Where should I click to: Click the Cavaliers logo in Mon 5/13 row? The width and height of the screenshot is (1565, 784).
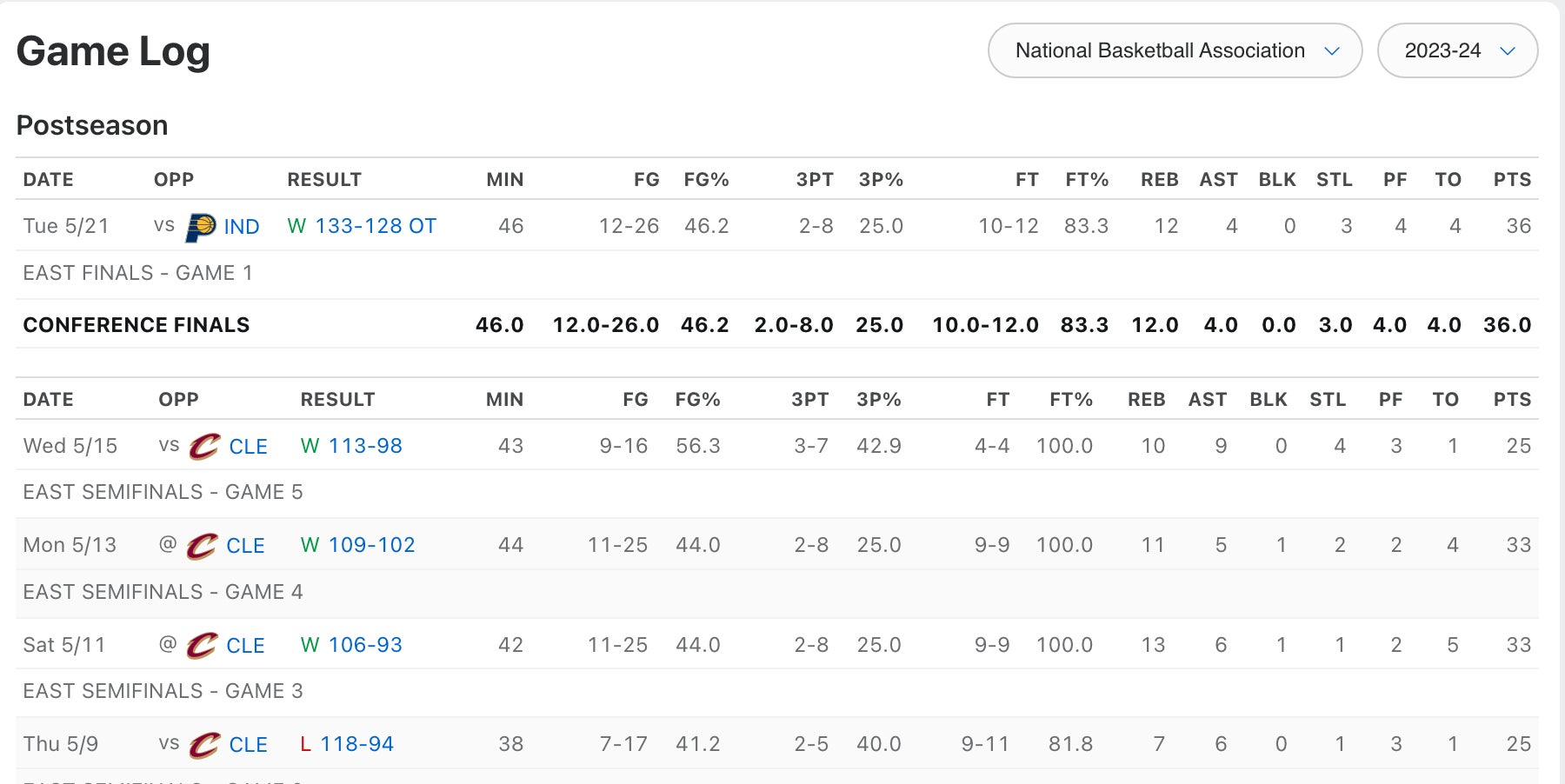click(202, 546)
